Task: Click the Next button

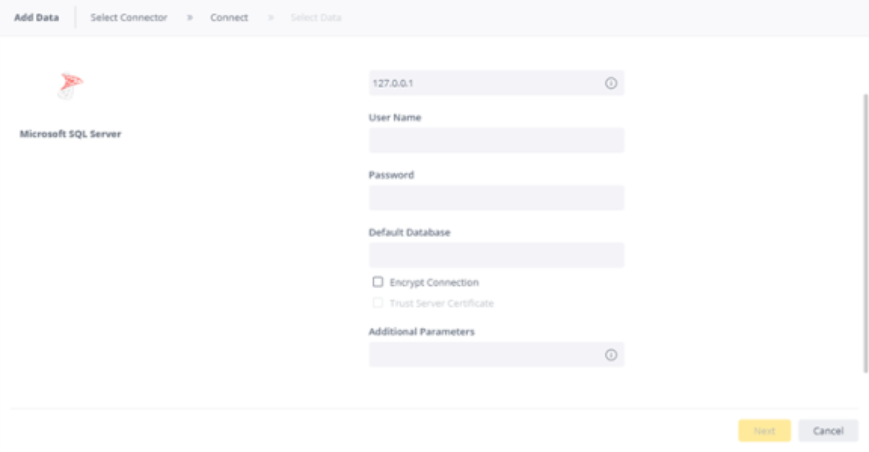Action: pyautogui.click(x=764, y=430)
